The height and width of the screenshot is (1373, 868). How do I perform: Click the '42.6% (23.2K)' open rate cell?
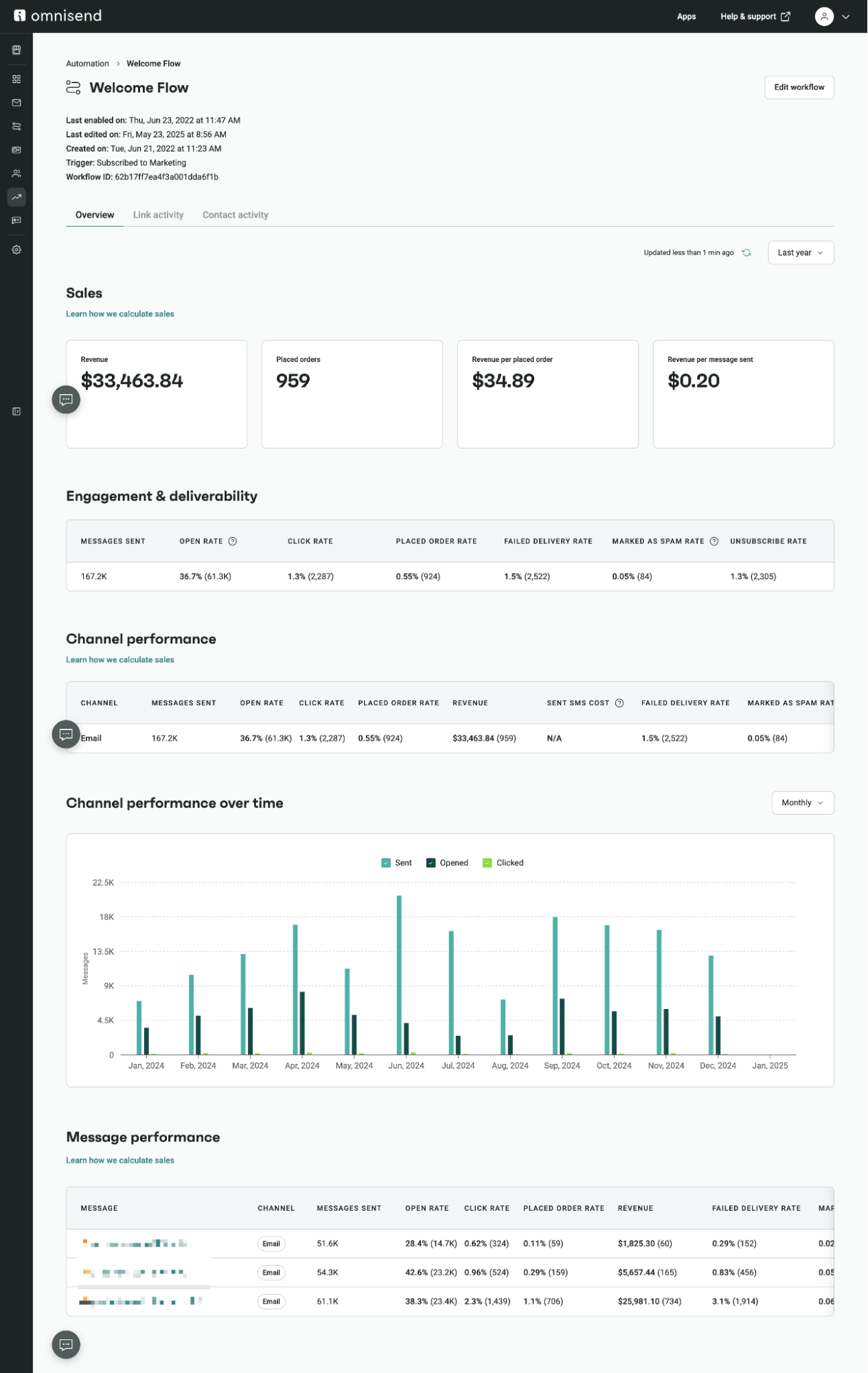pos(431,1273)
